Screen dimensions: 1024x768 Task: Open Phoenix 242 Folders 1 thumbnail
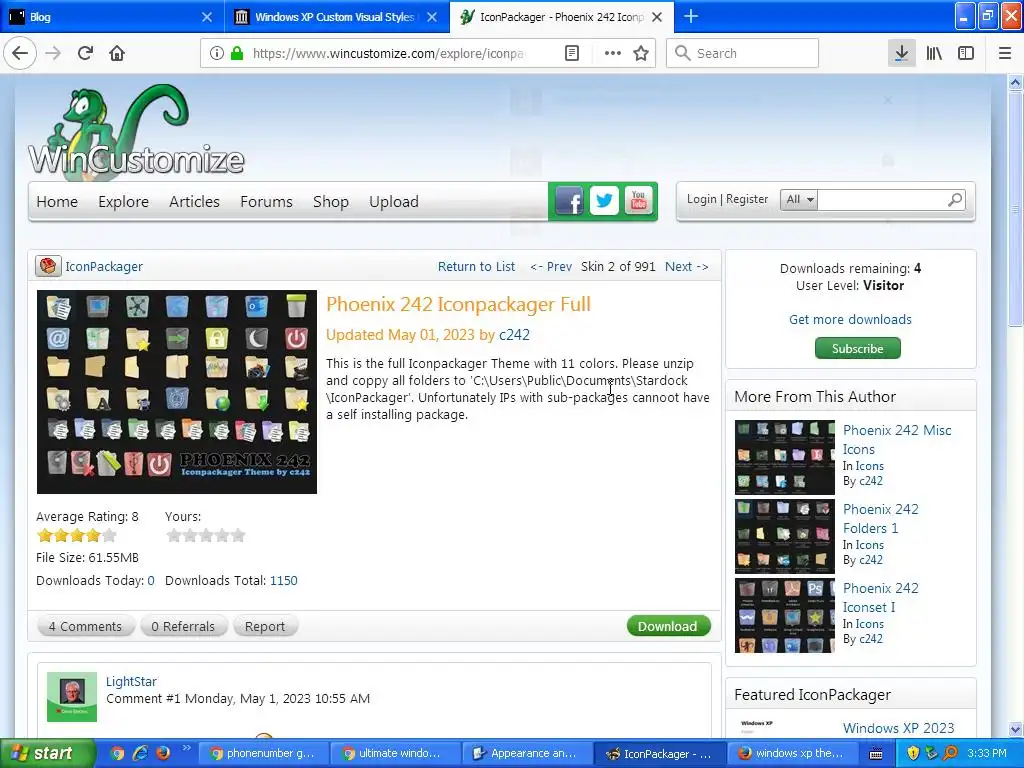(784, 536)
